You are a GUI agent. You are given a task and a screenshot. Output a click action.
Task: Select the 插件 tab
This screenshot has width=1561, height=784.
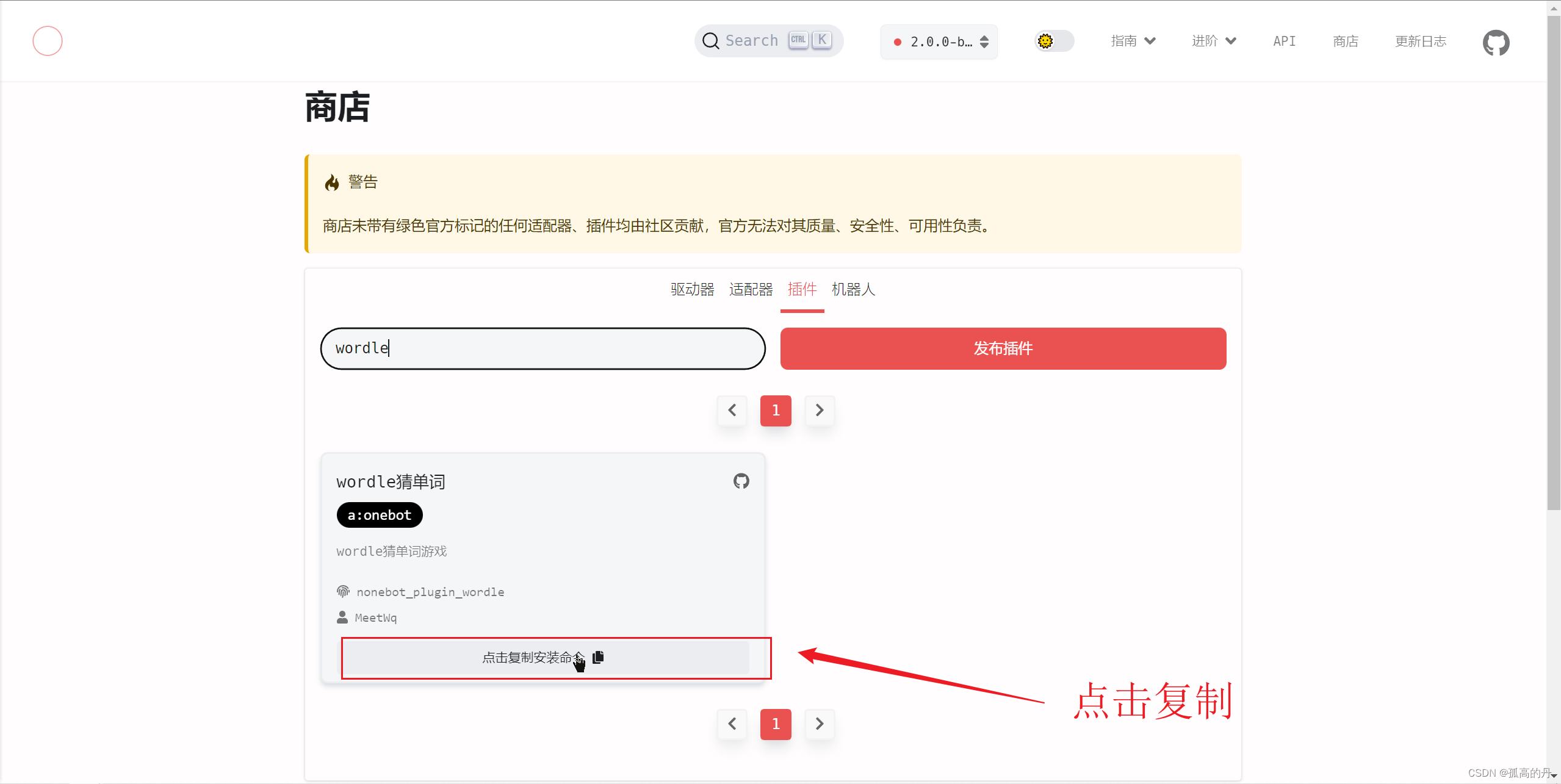[x=802, y=289]
